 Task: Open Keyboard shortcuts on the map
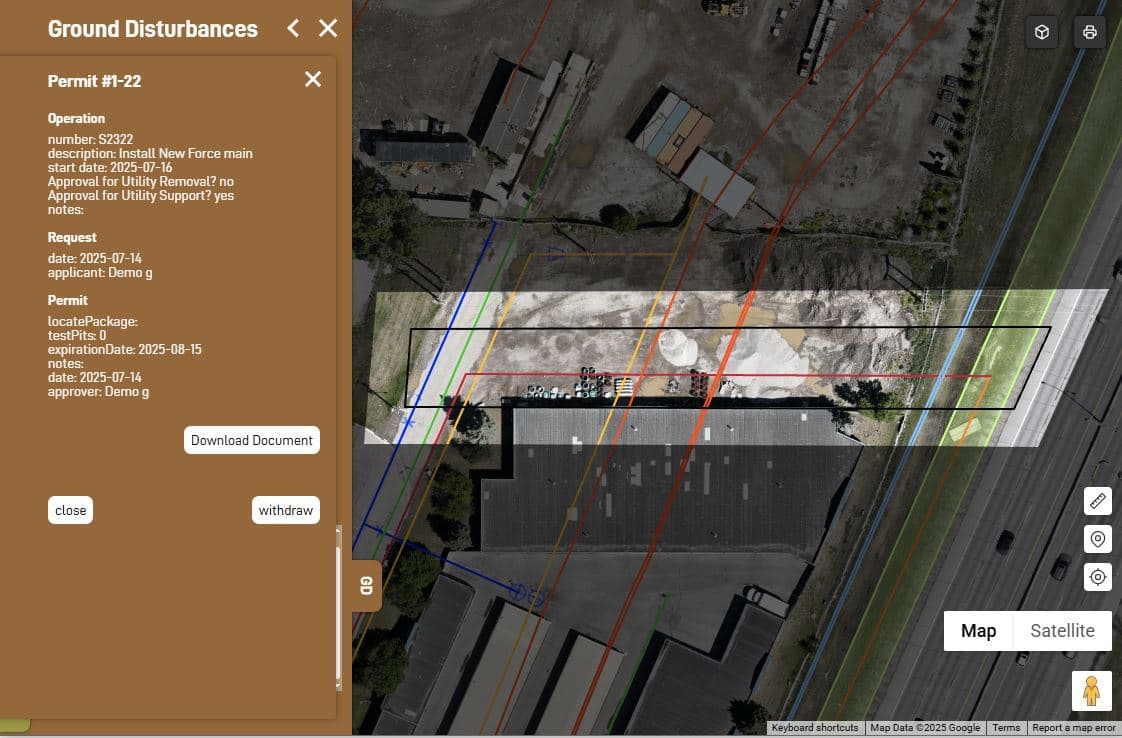point(814,728)
